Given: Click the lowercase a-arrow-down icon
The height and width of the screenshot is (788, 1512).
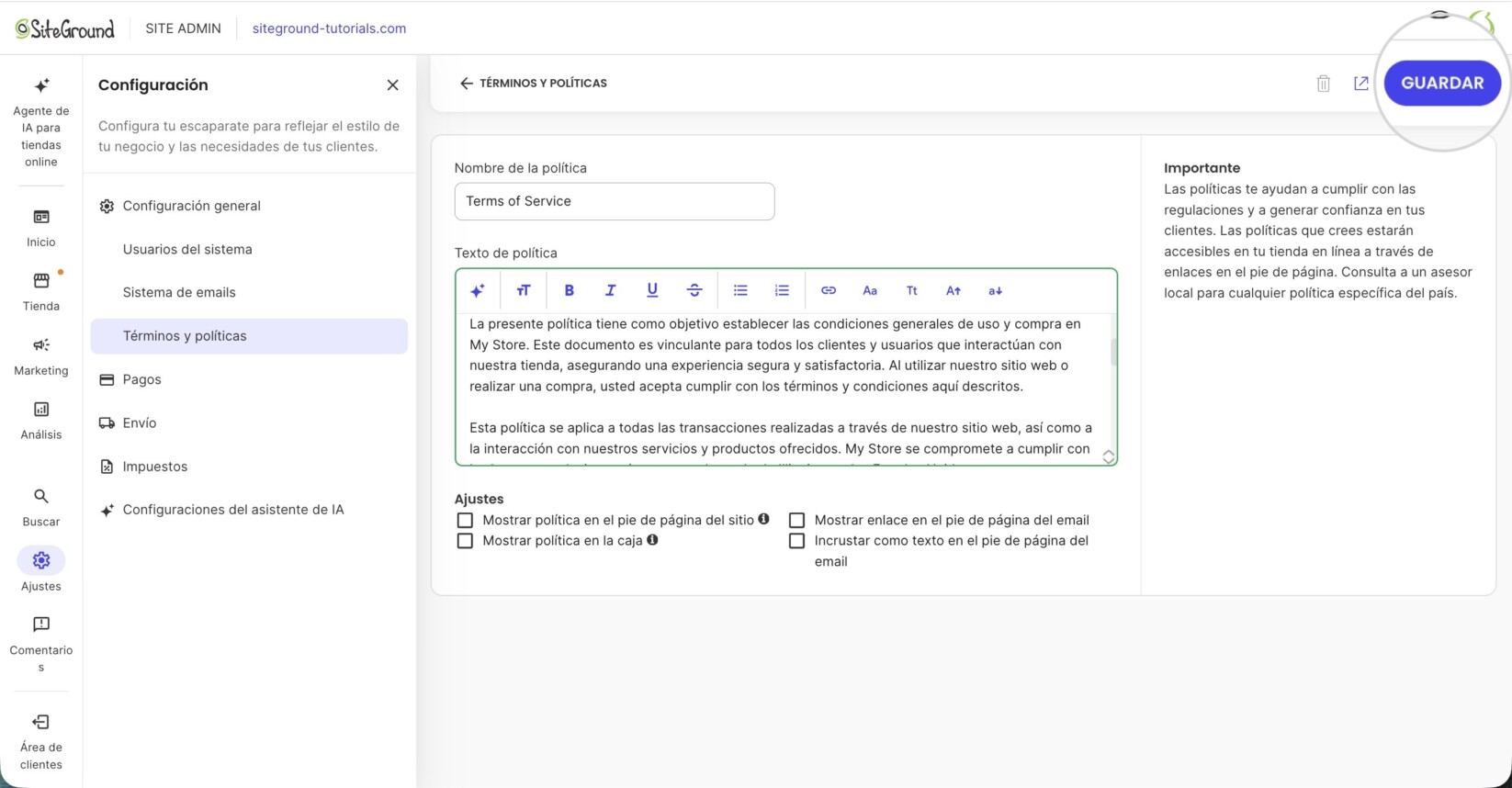Looking at the screenshot, I should point(995,290).
